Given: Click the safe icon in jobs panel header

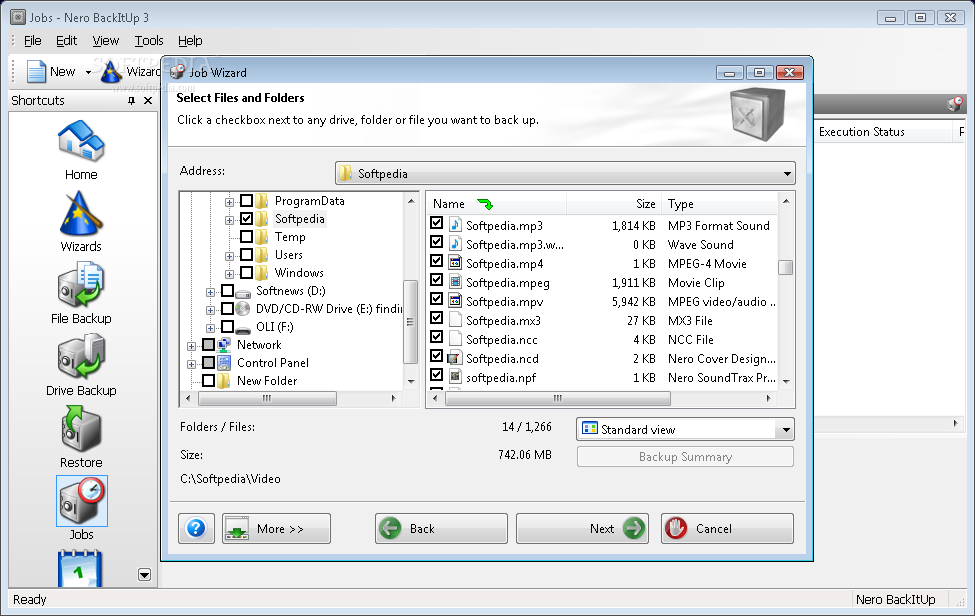Looking at the screenshot, I should 955,104.
